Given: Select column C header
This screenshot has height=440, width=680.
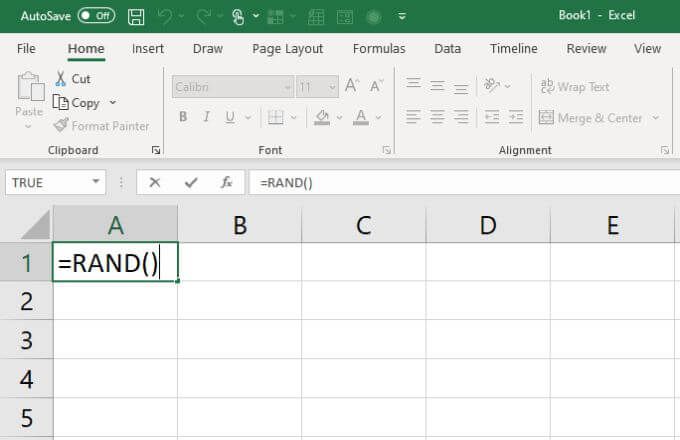Looking at the screenshot, I should [363, 226].
